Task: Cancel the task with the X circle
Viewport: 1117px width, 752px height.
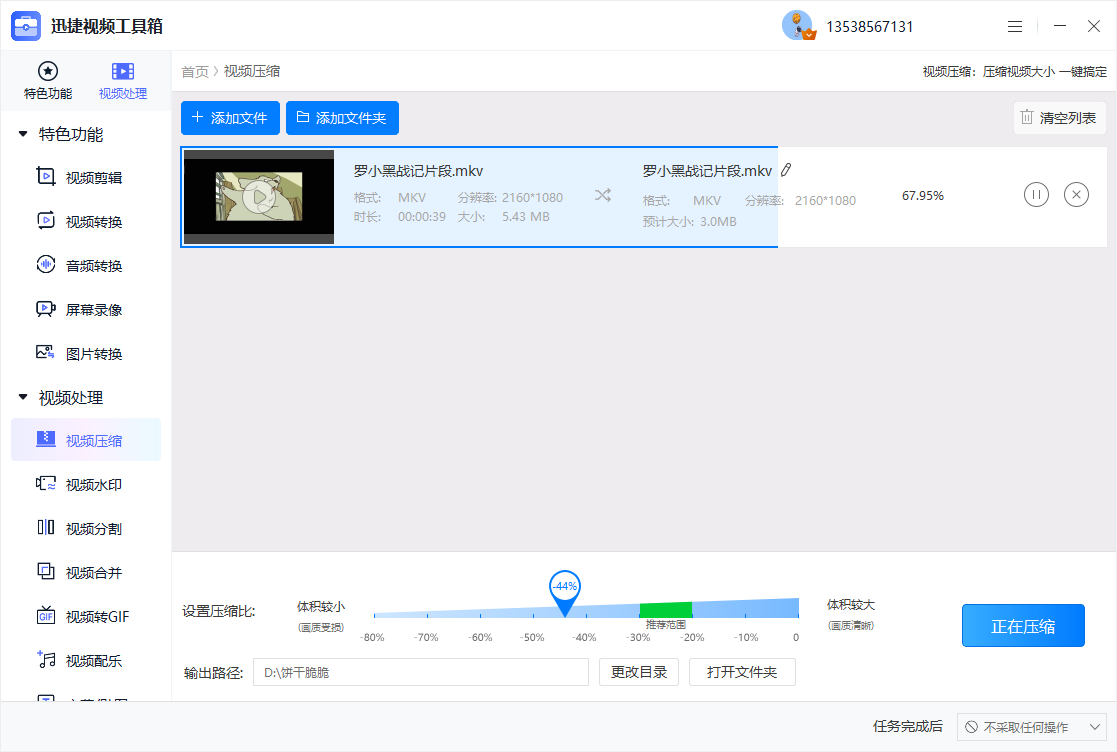Action: [1076, 194]
